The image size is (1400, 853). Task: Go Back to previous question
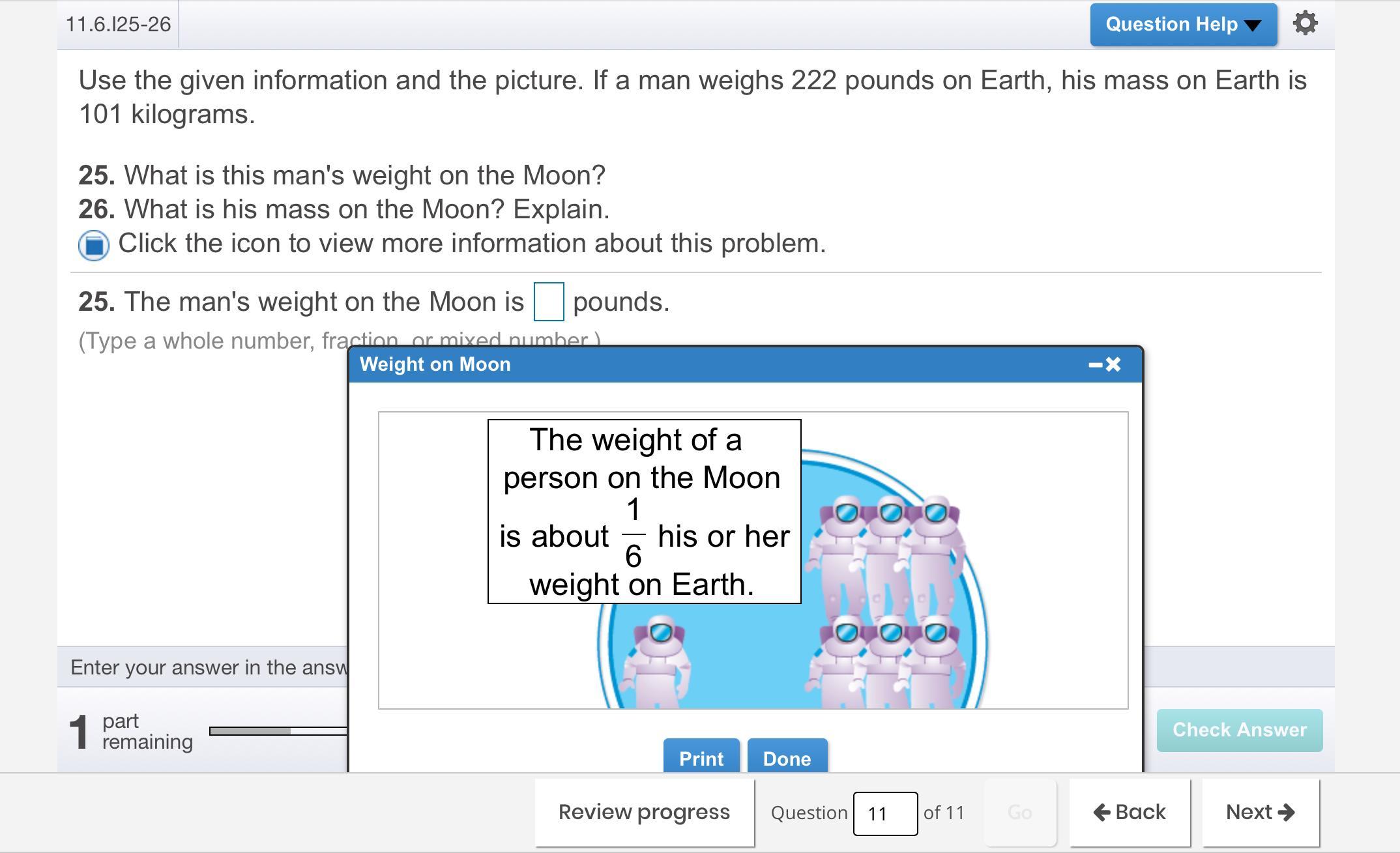(x=1130, y=813)
